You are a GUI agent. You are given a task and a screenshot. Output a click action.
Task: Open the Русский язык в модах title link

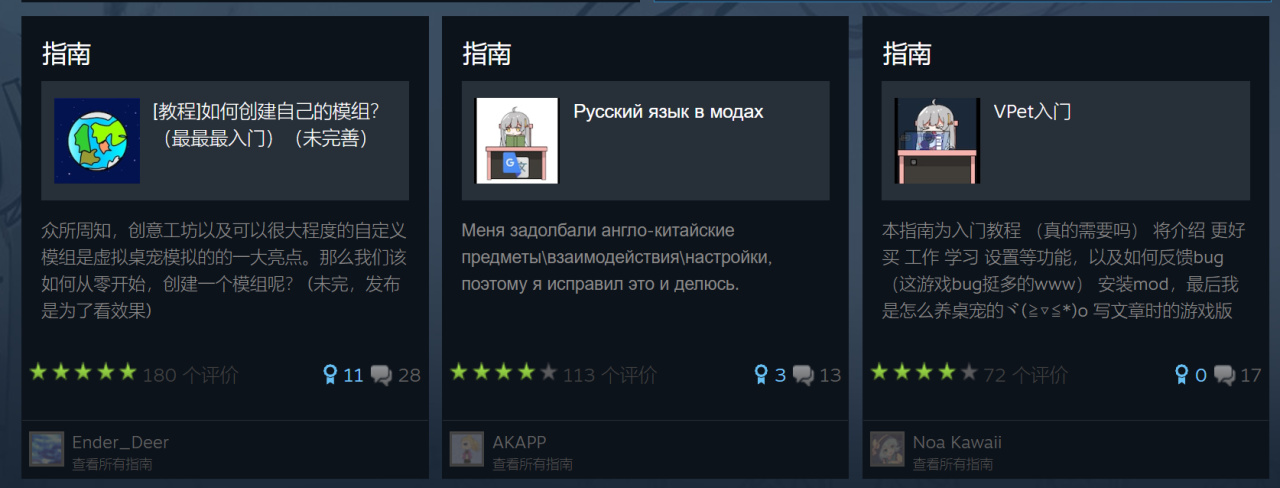tap(668, 112)
